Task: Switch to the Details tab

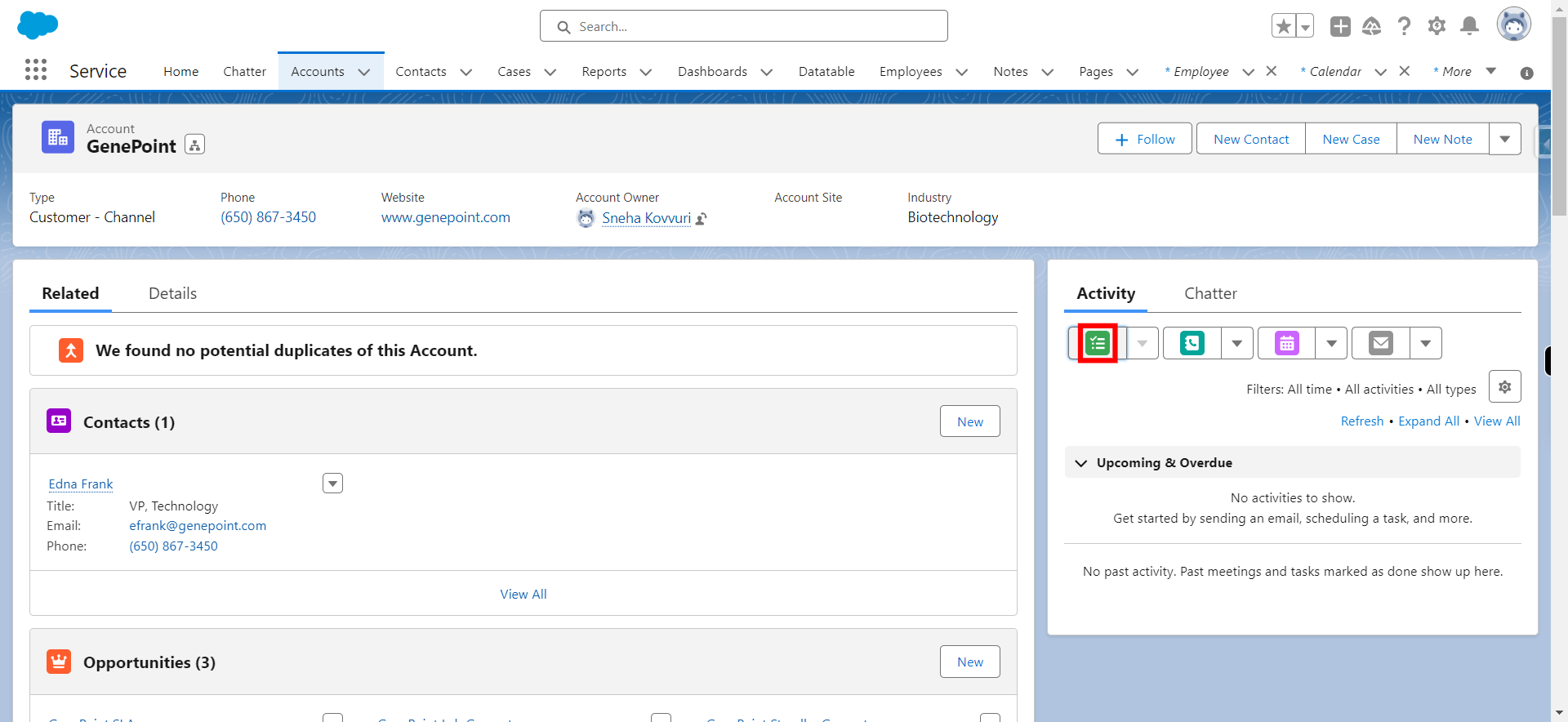Action: point(172,293)
